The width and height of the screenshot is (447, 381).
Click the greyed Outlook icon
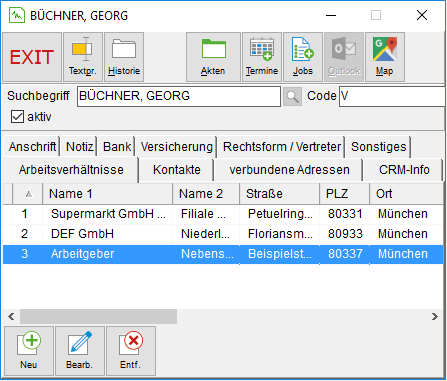[344, 57]
